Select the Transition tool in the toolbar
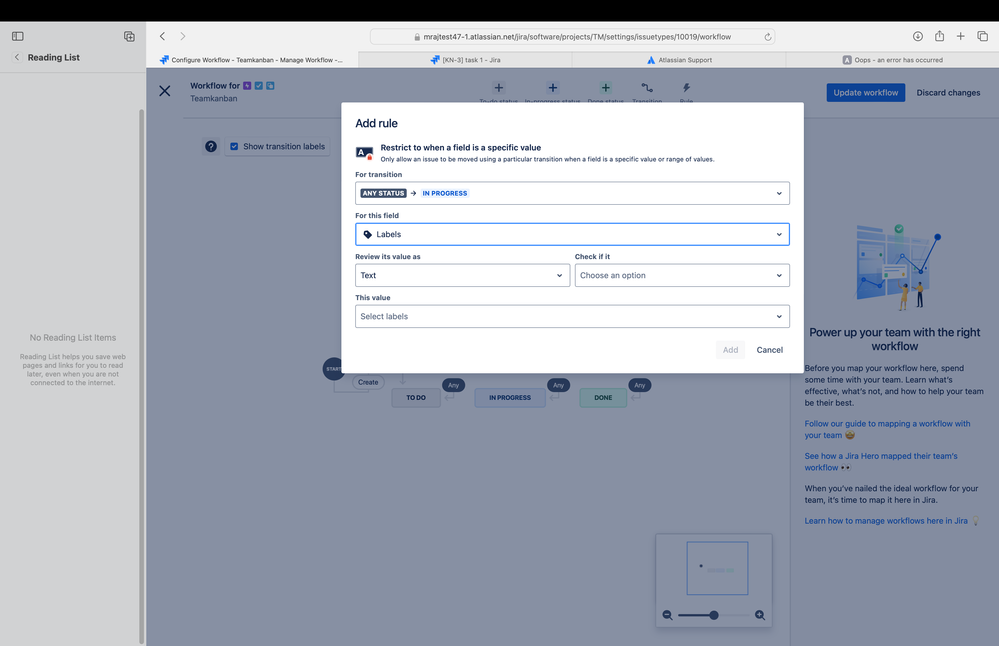The height and width of the screenshot is (646, 999). [646, 88]
